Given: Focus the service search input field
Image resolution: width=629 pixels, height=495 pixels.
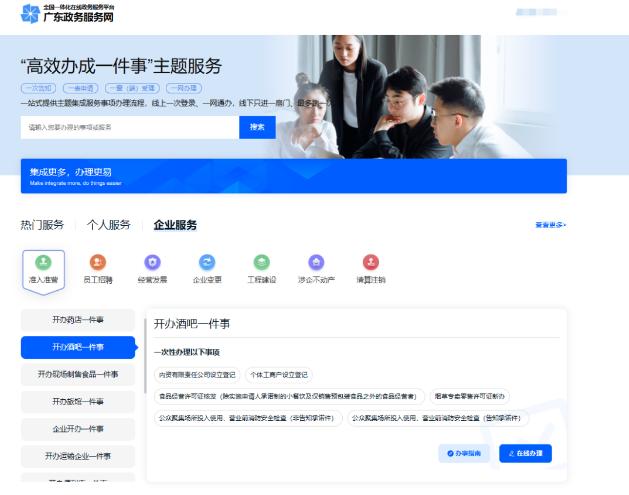Looking at the screenshot, I should [130, 127].
